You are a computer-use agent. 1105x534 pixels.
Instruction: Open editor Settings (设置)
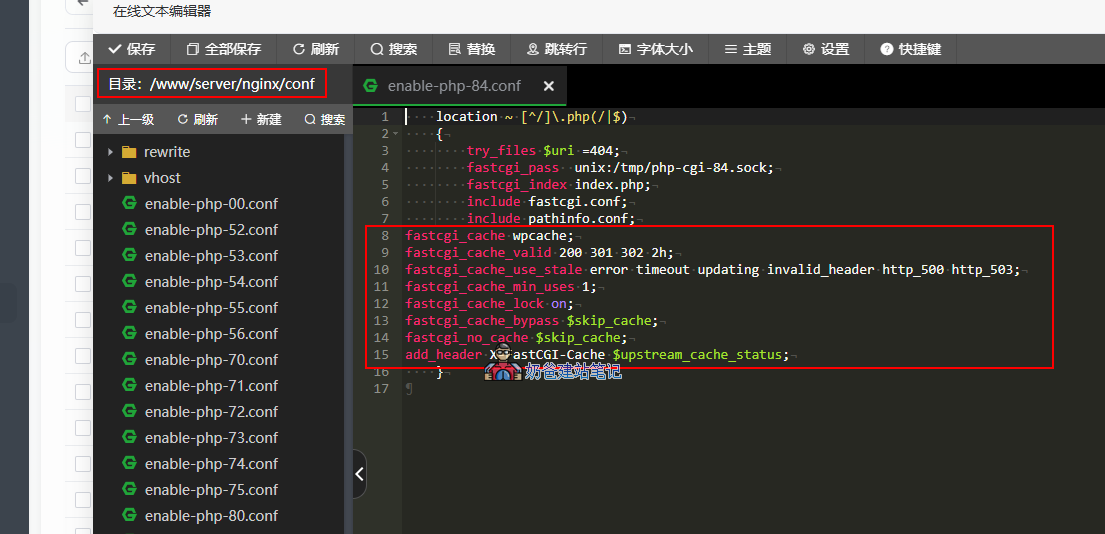click(826, 49)
